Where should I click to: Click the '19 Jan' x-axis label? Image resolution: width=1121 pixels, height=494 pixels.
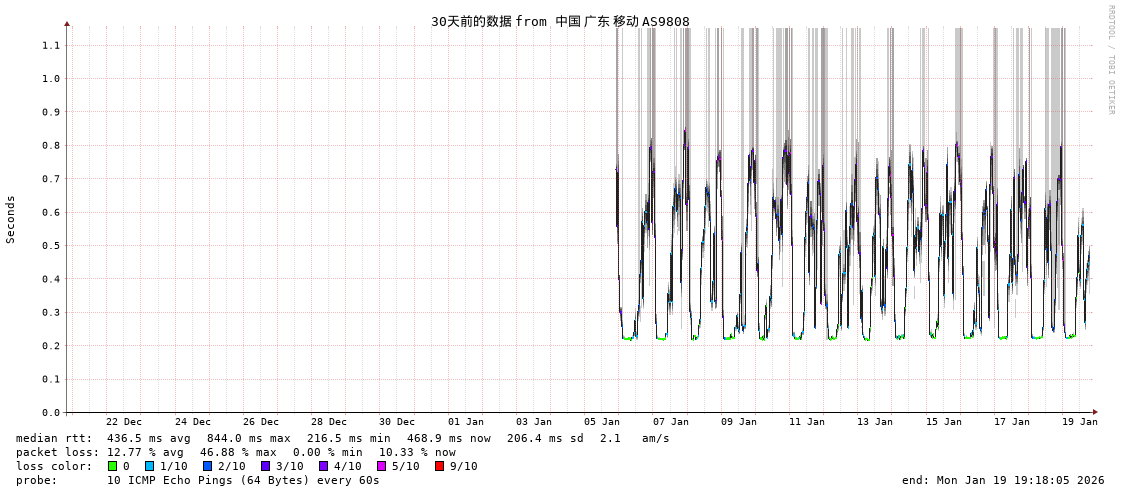pos(1080,422)
